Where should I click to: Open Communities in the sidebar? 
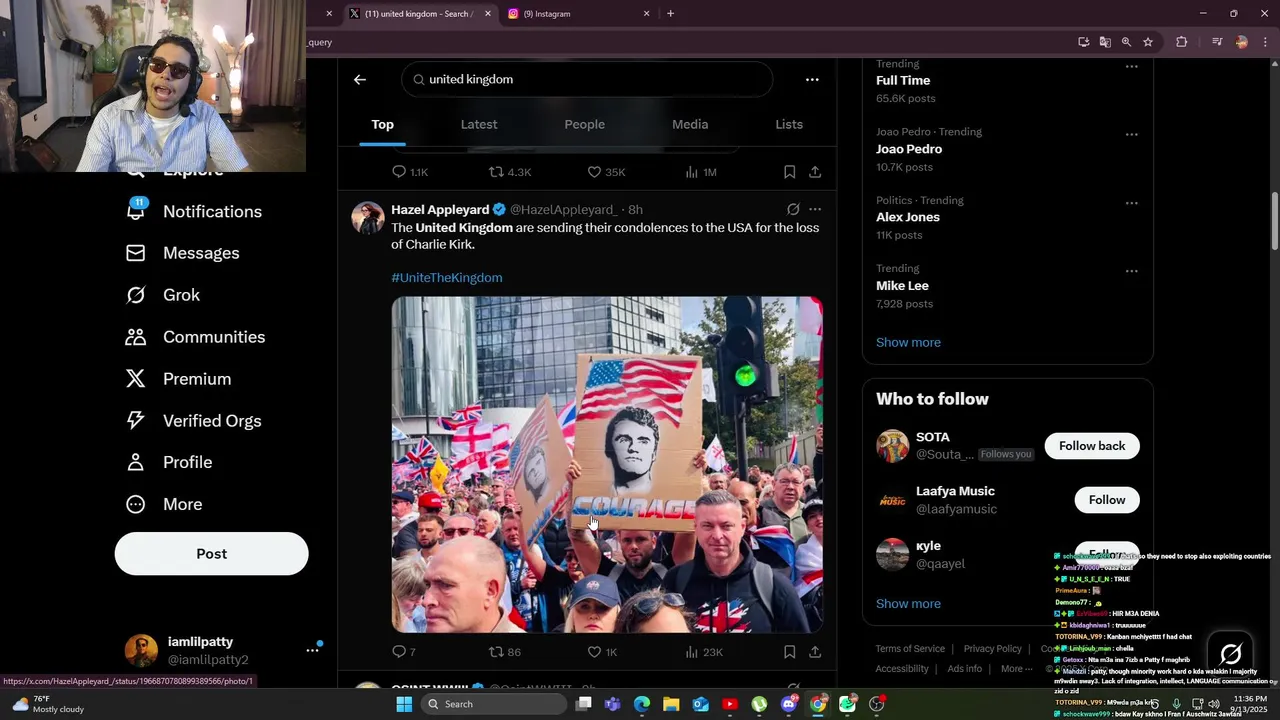[196, 338]
